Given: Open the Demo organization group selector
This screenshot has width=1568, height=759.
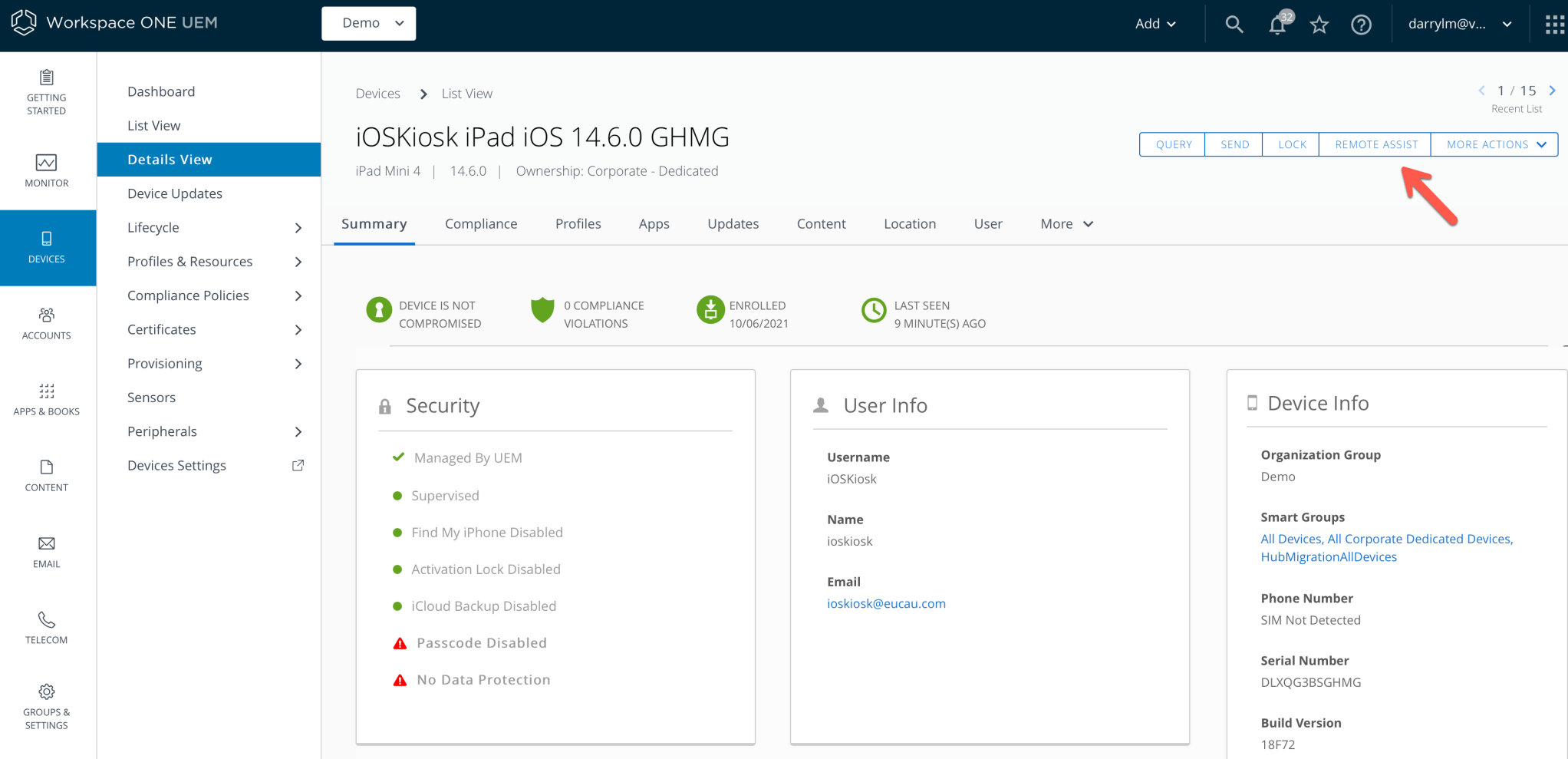Looking at the screenshot, I should pyautogui.click(x=368, y=23).
